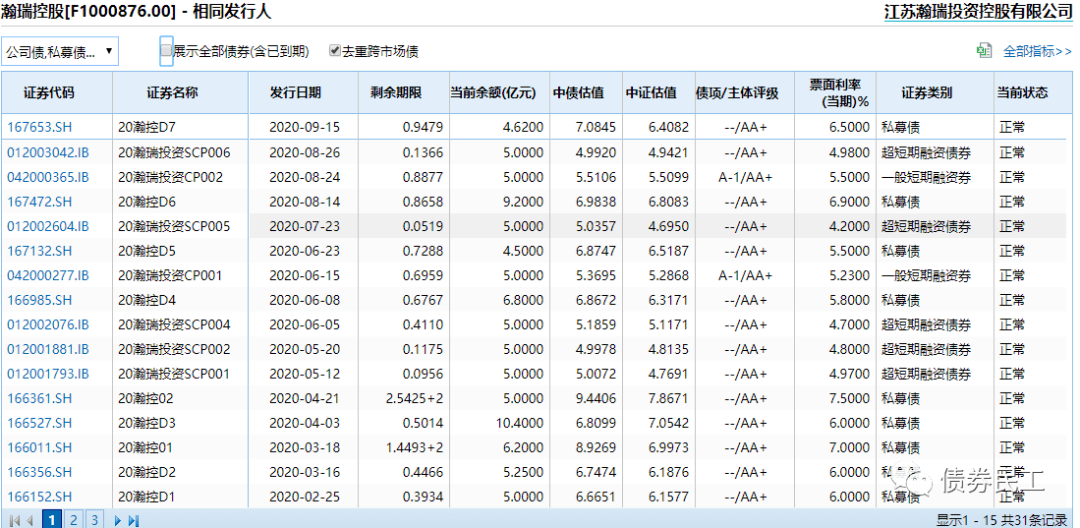1080x528 pixels.
Task: Open bond code 042000277.IB
Action: (48, 275)
